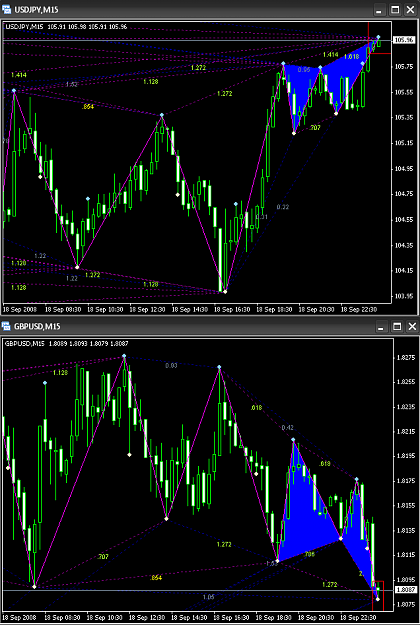The height and width of the screenshot is (625, 420).
Task: Click price axis value 104.15
Action: point(404,271)
